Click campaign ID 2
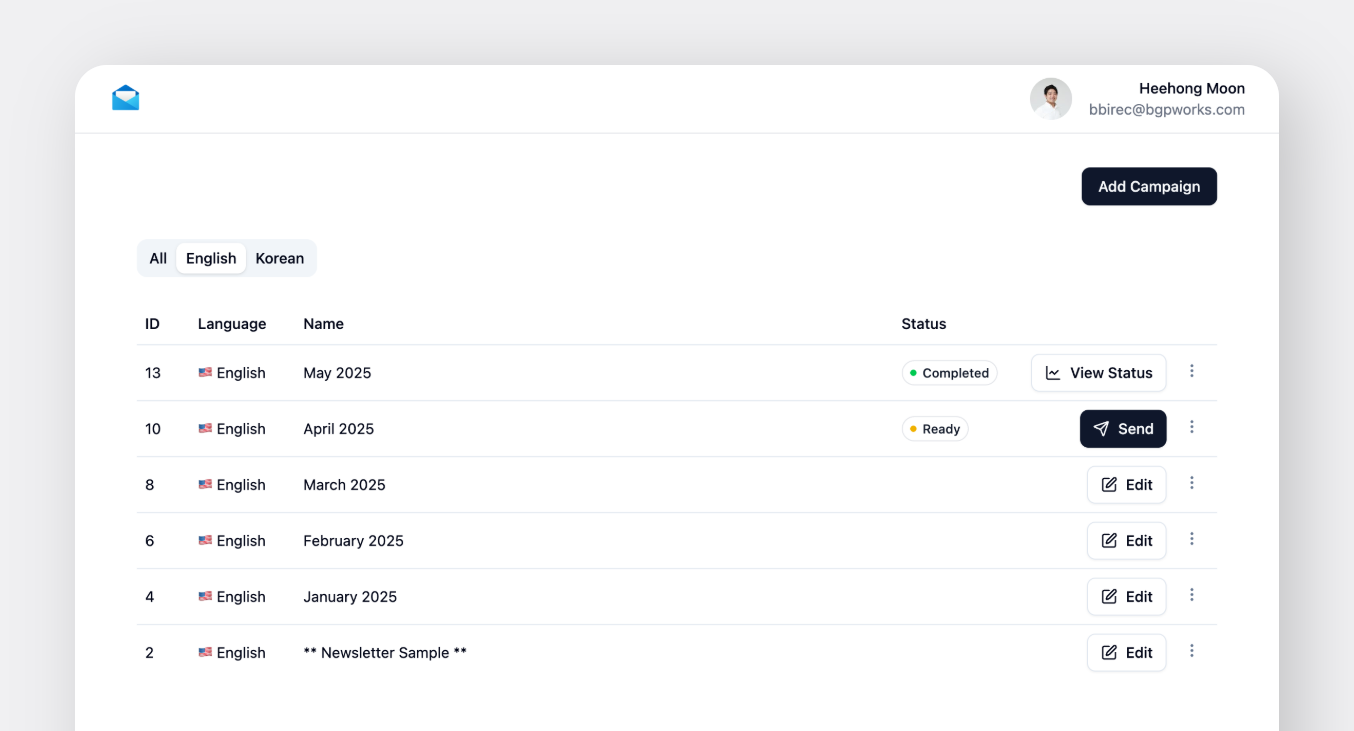The image size is (1354, 731). click(150, 653)
